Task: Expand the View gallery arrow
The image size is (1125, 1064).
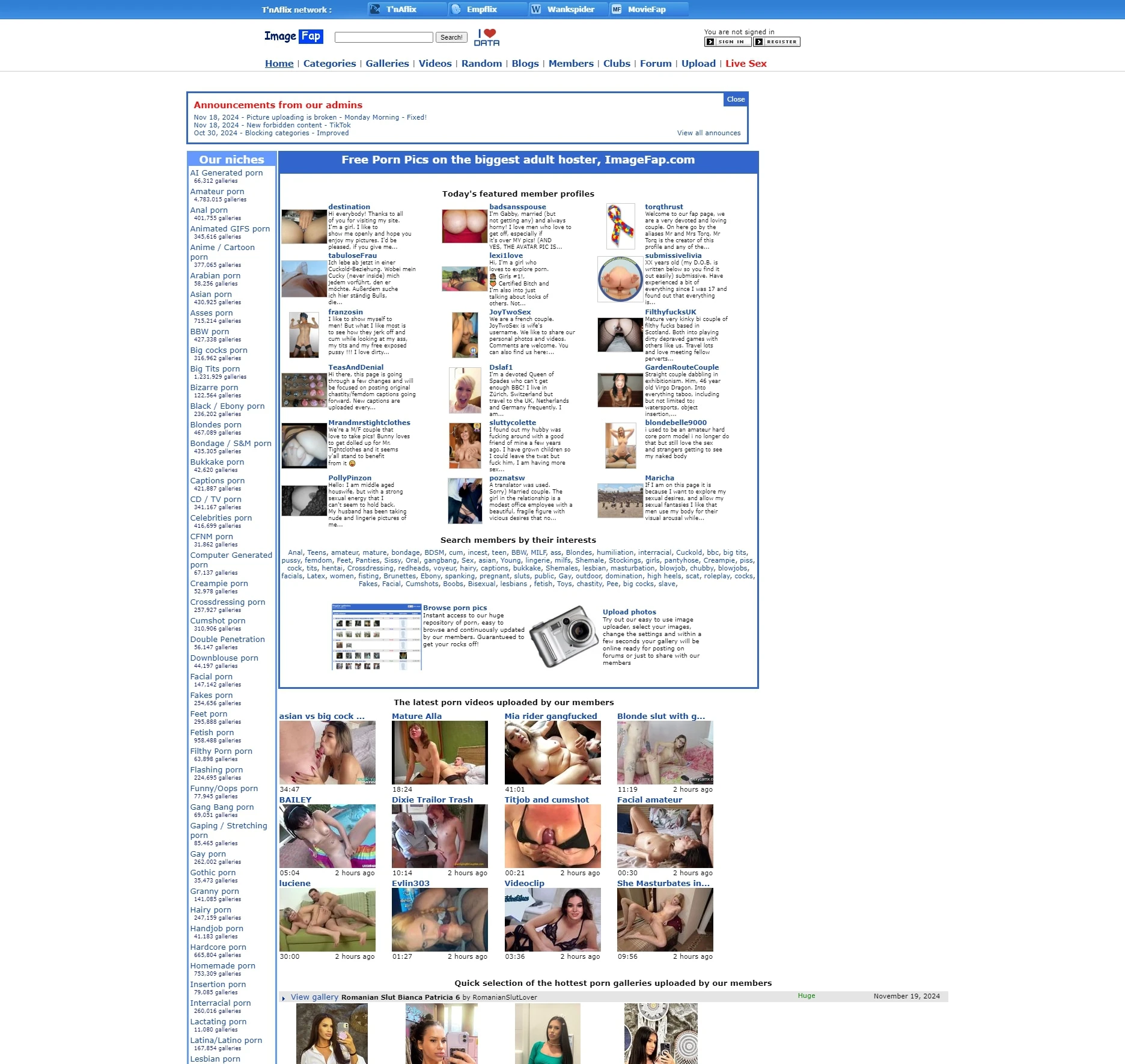Action: (x=284, y=998)
